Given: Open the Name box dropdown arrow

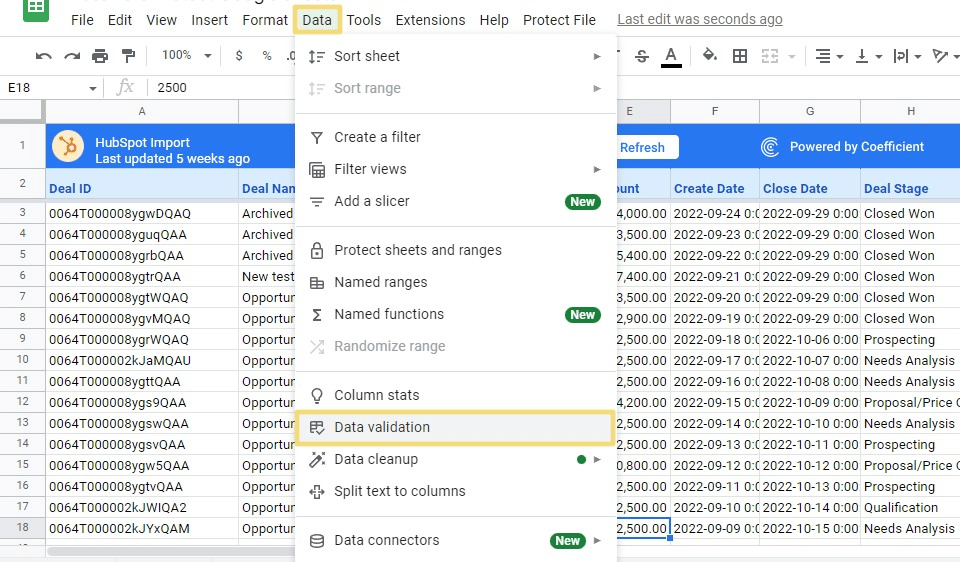Looking at the screenshot, I should [x=93, y=88].
